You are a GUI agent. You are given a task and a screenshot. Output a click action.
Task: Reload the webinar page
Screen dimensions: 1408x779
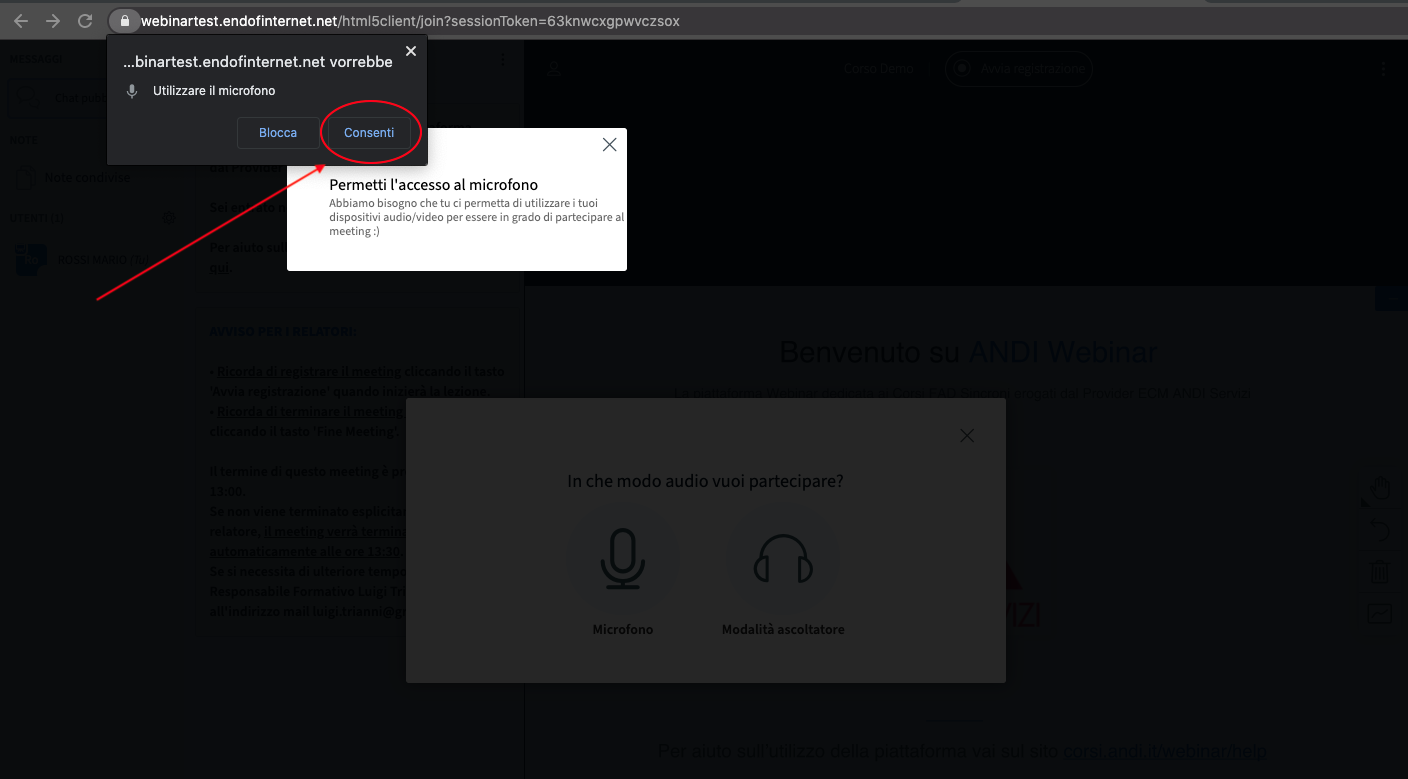pyautogui.click(x=85, y=21)
